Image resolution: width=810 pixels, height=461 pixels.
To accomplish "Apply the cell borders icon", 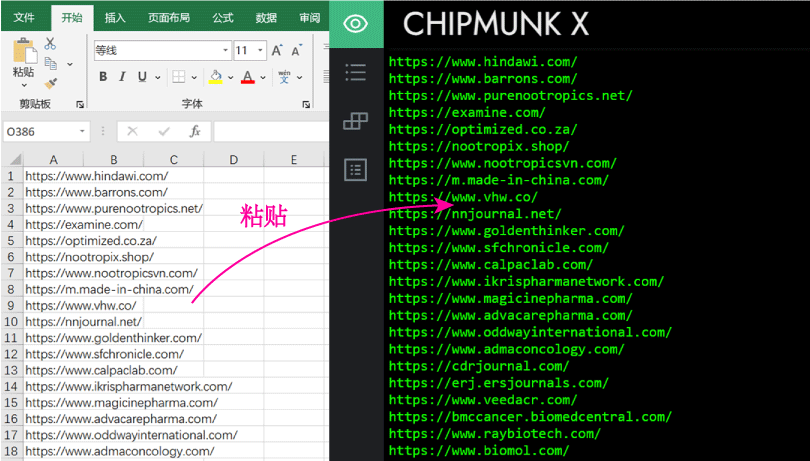I will [179, 77].
